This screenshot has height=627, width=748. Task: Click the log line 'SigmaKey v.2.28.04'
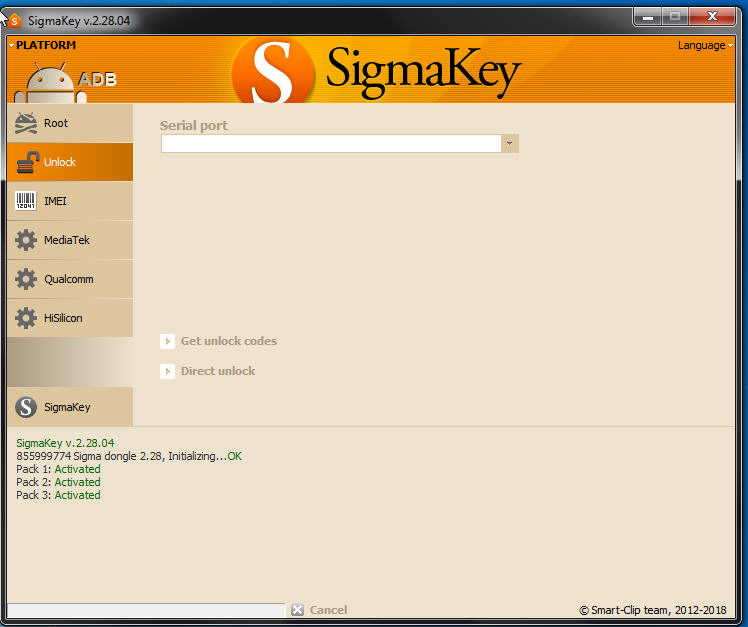pyautogui.click(x=65, y=443)
